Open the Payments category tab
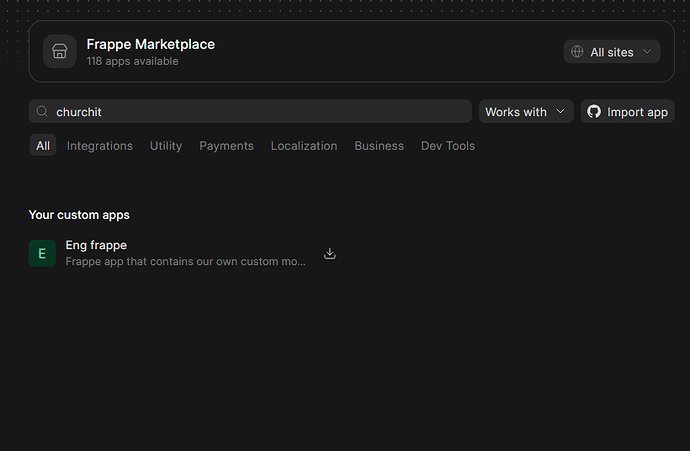Image resolution: width=690 pixels, height=451 pixels. pyautogui.click(x=226, y=146)
